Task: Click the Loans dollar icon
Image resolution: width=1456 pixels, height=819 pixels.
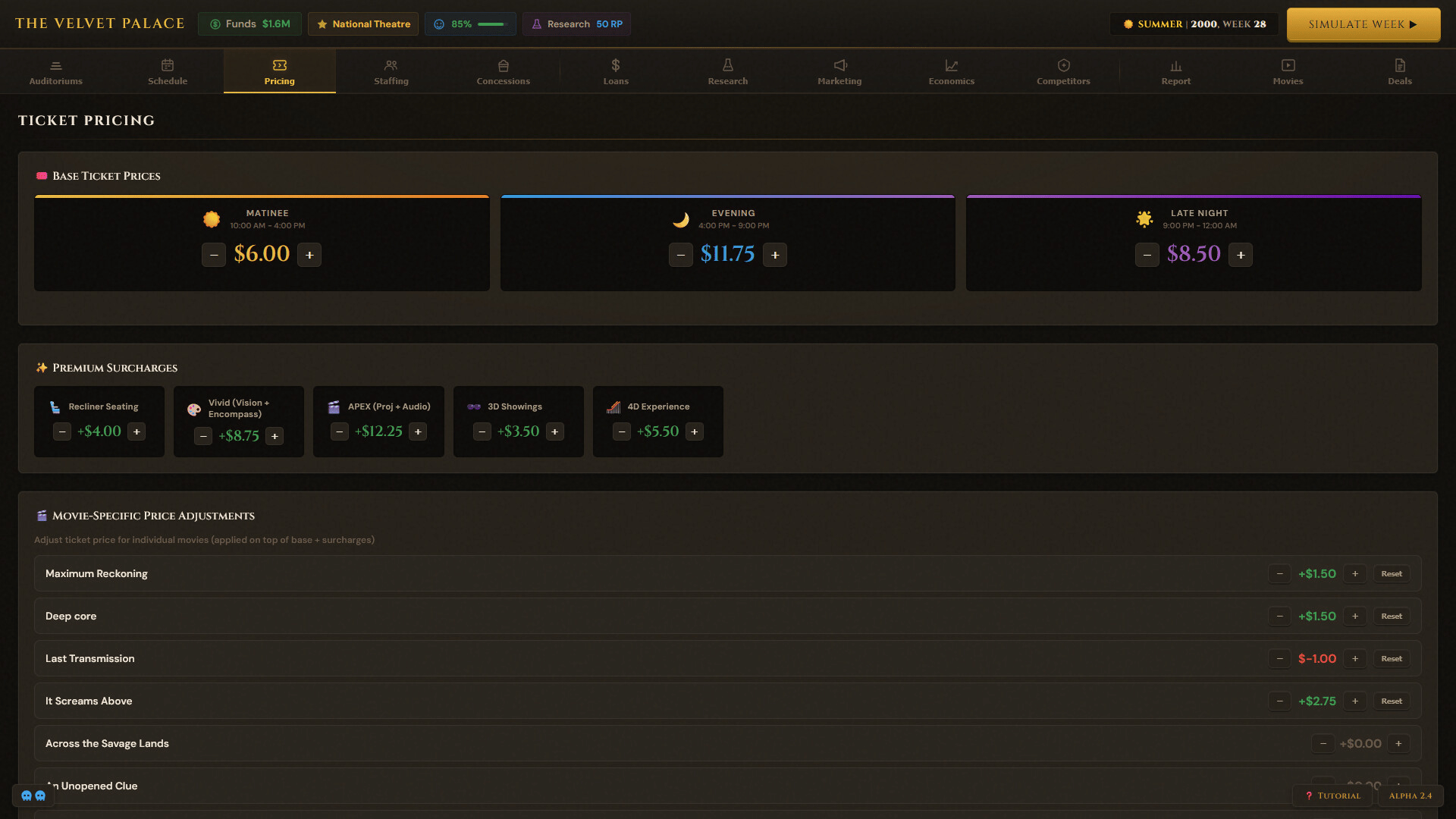Action: 616,65
